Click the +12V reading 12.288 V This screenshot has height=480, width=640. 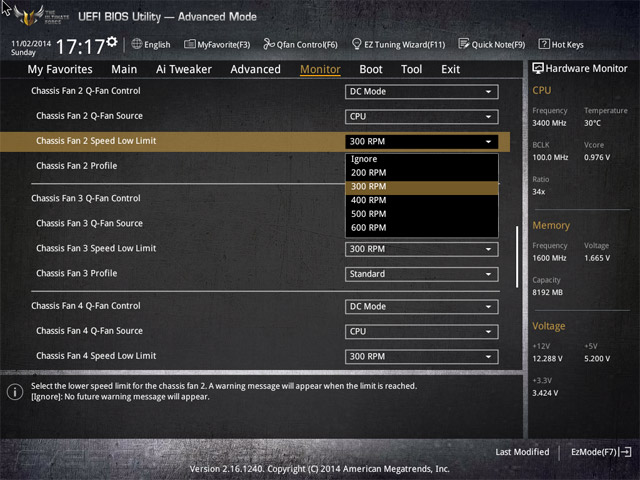547,358
